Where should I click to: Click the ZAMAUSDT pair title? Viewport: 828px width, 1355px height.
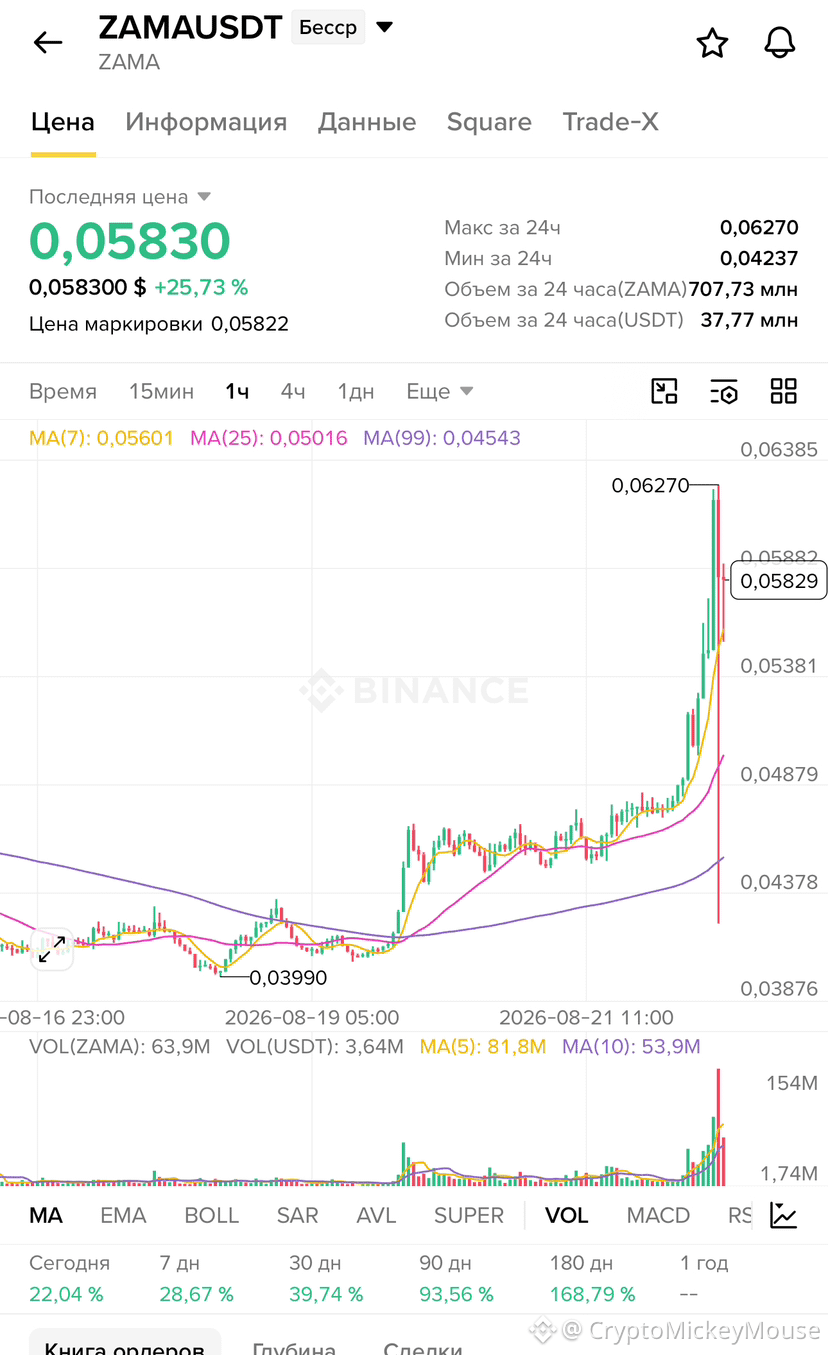click(190, 27)
